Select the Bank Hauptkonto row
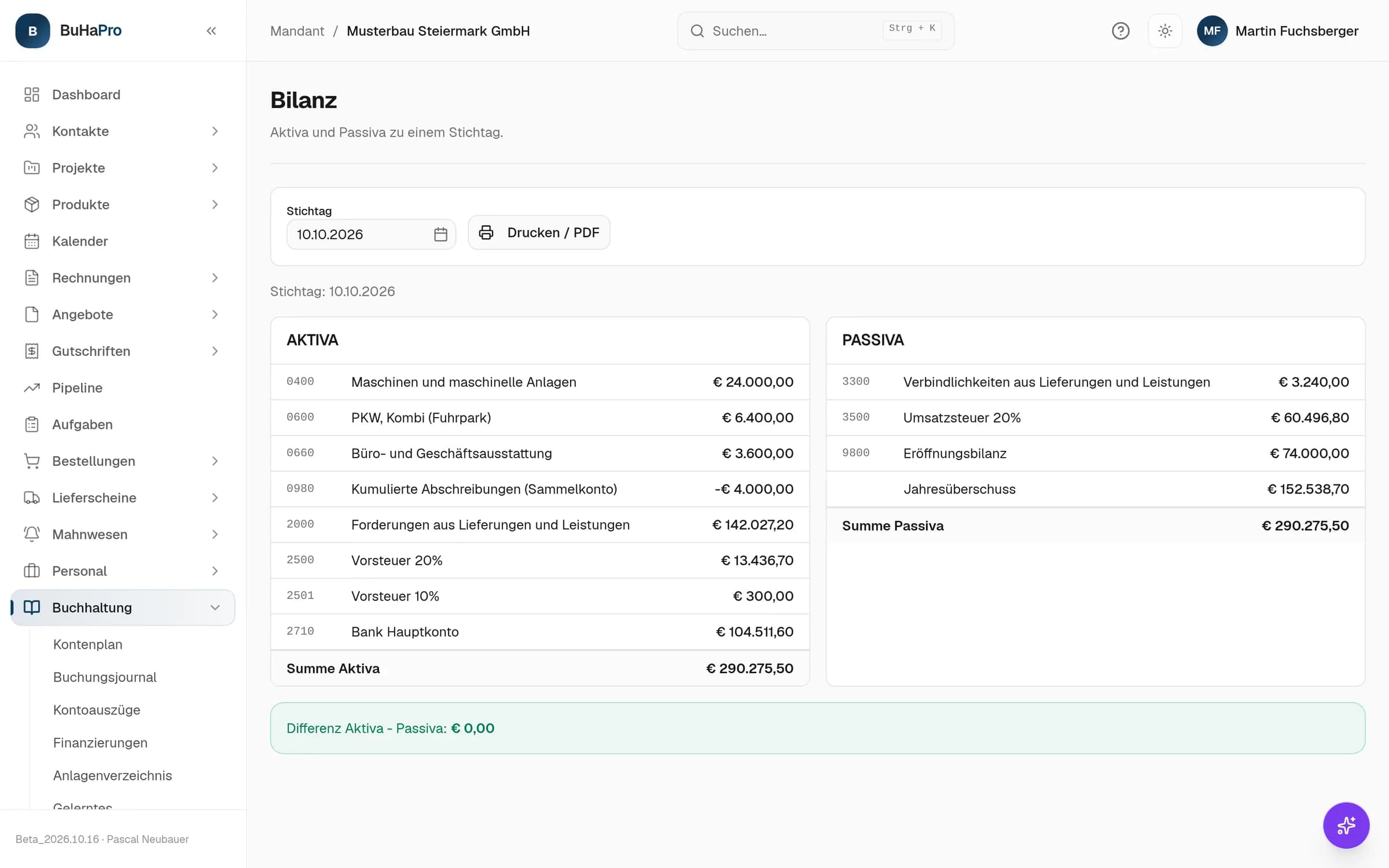The width and height of the screenshot is (1389, 868). pyautogui.click(x=539, y=632)
